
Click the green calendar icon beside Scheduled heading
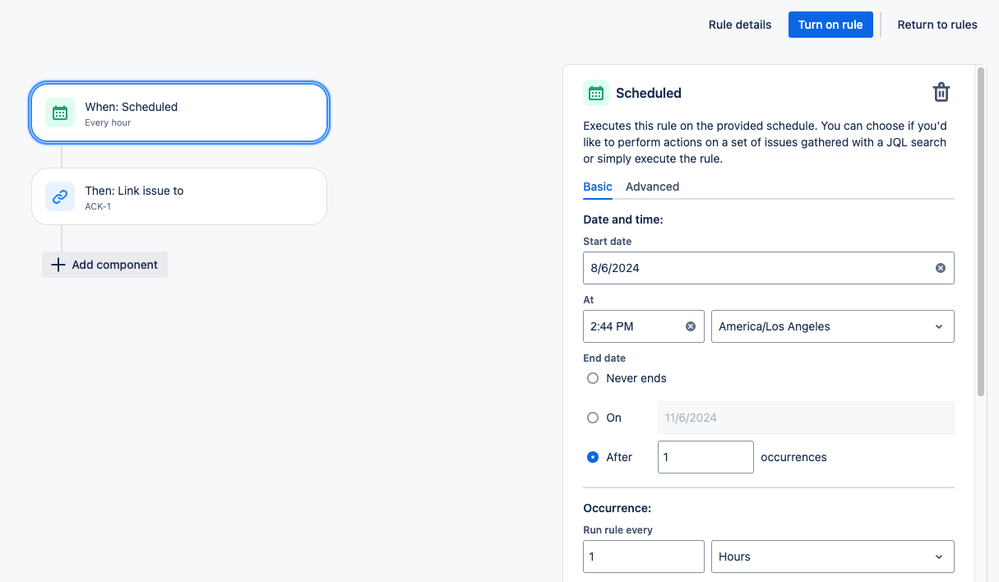click(596, 93)
